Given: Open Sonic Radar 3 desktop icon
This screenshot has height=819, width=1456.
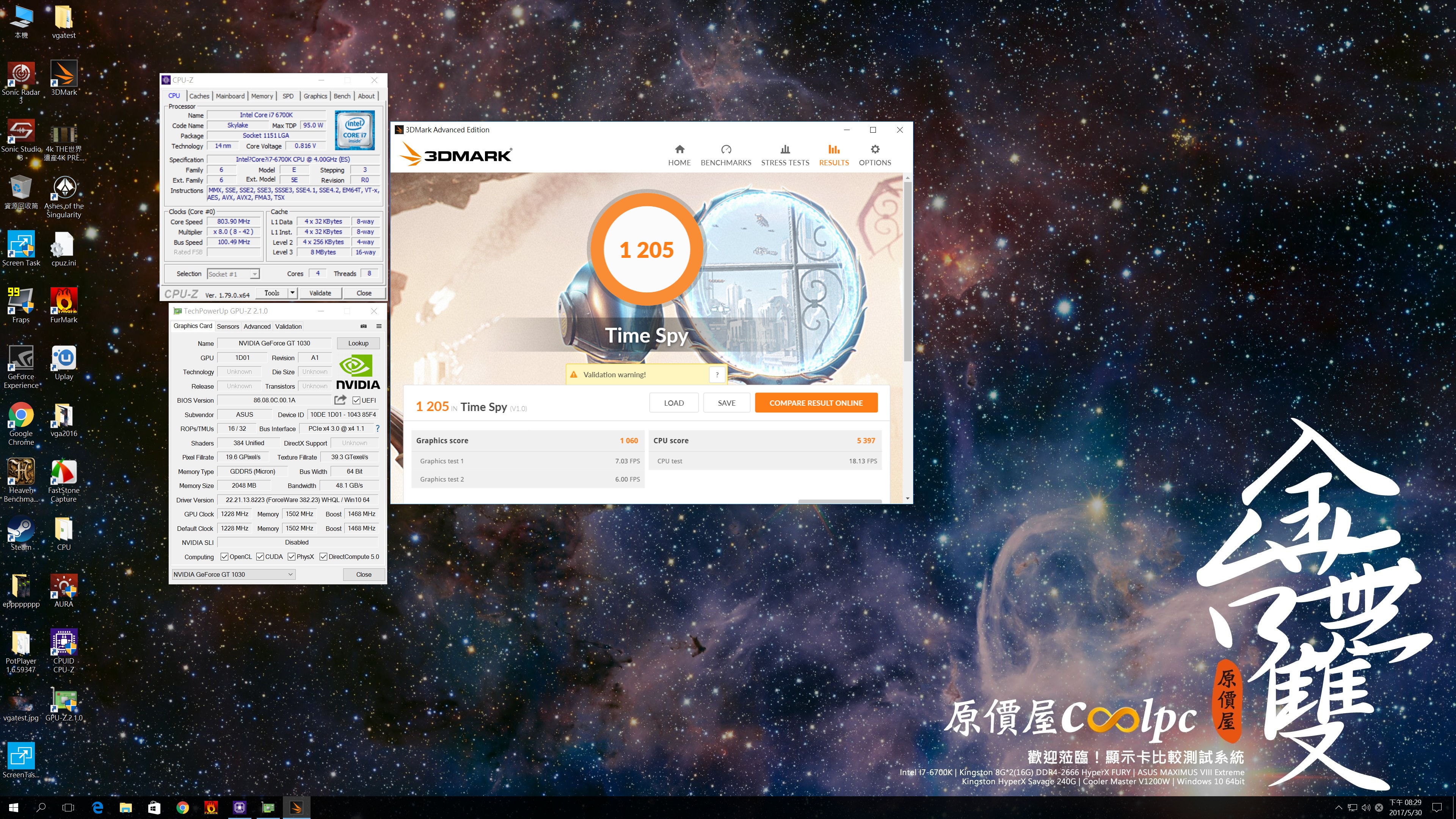Looking at the screenshot, I should (21, 83).
